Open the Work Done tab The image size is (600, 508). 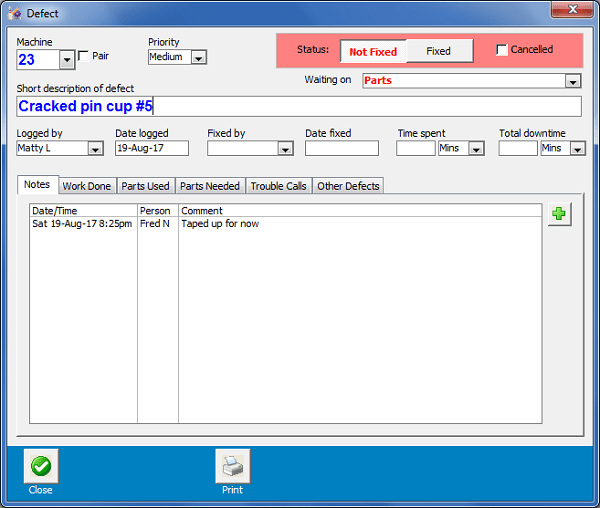87,186
